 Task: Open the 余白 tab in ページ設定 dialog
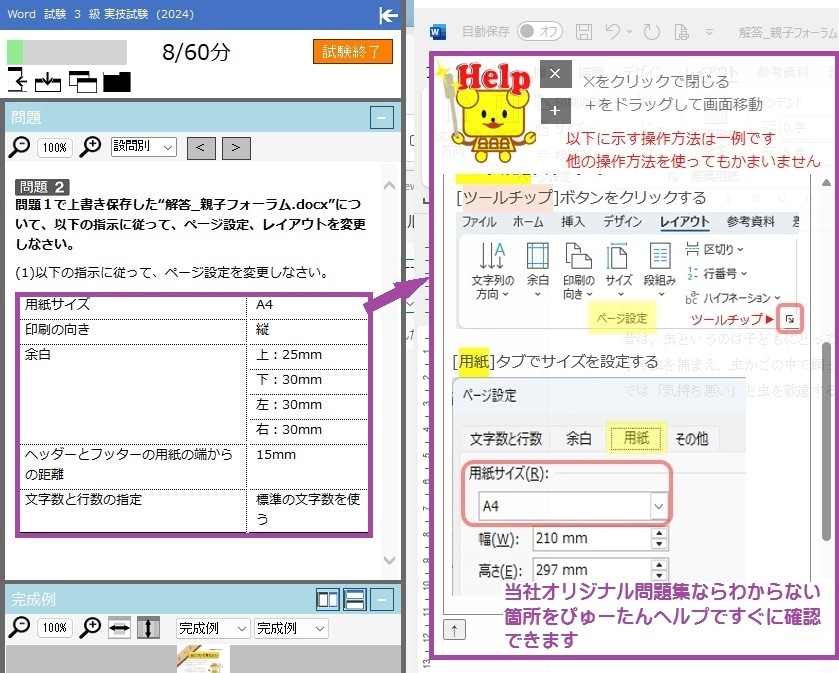579,439
